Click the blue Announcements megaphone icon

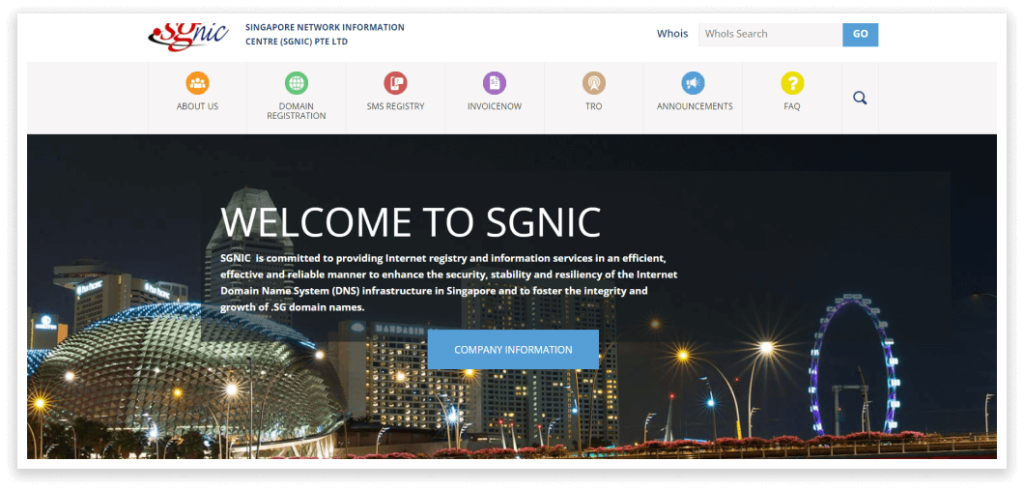coord(693,83)
